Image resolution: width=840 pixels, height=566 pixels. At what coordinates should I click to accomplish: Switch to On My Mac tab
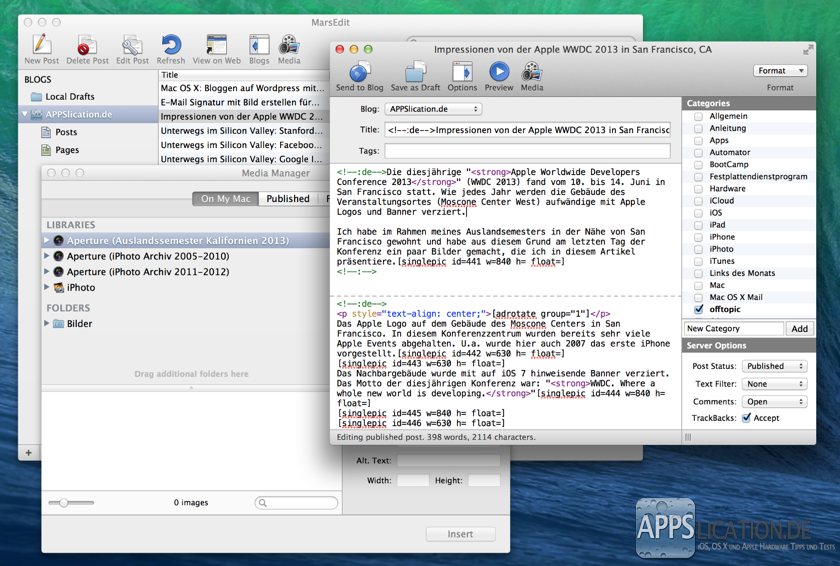(226, 199)
